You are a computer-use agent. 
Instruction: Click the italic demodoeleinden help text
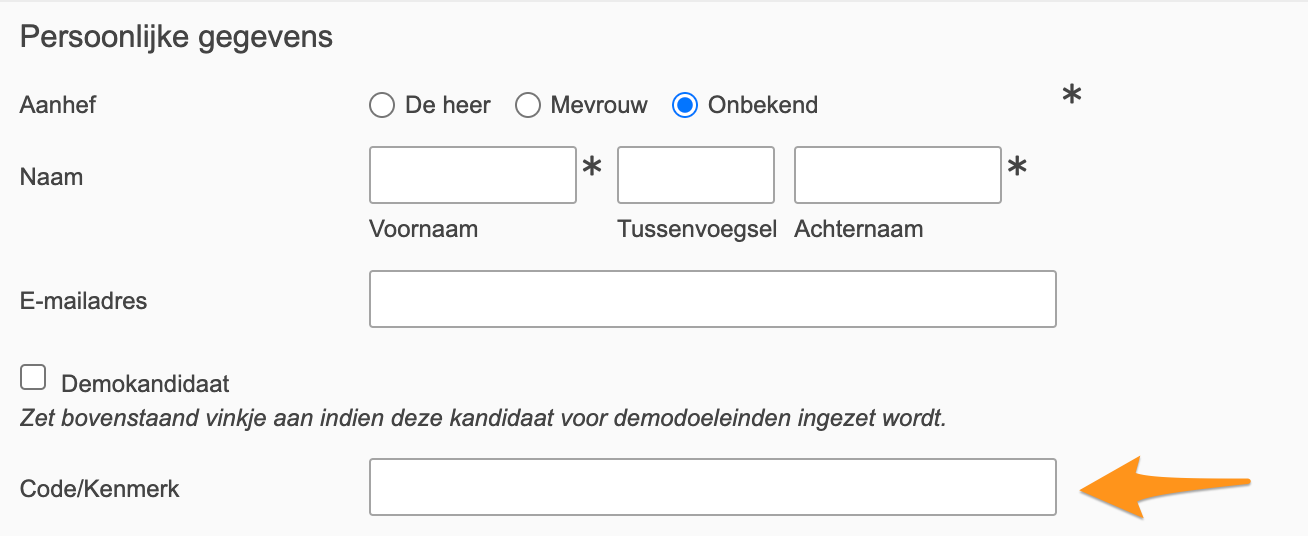[x=482, y=417]
